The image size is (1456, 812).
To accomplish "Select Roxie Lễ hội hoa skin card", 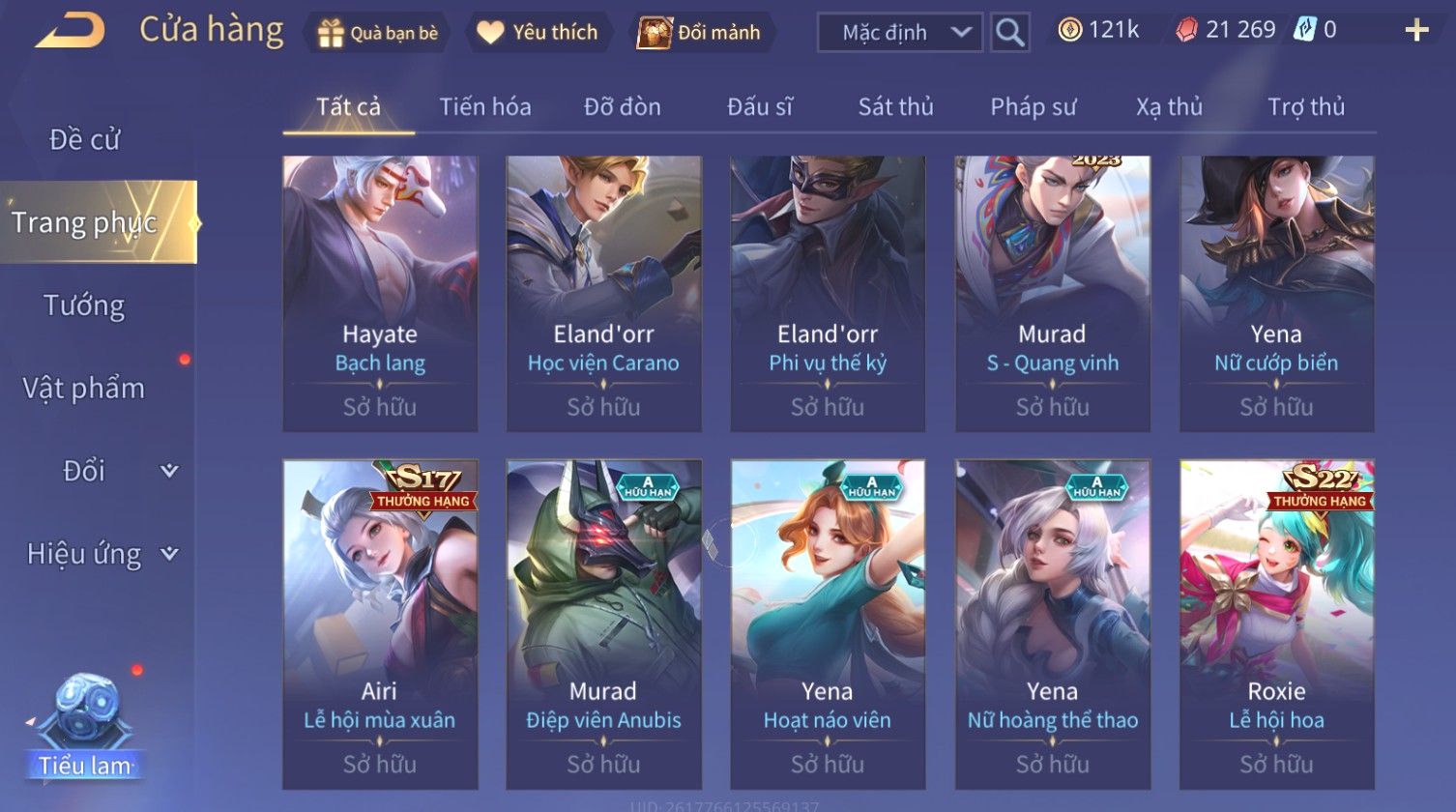I will [1277, 624].
